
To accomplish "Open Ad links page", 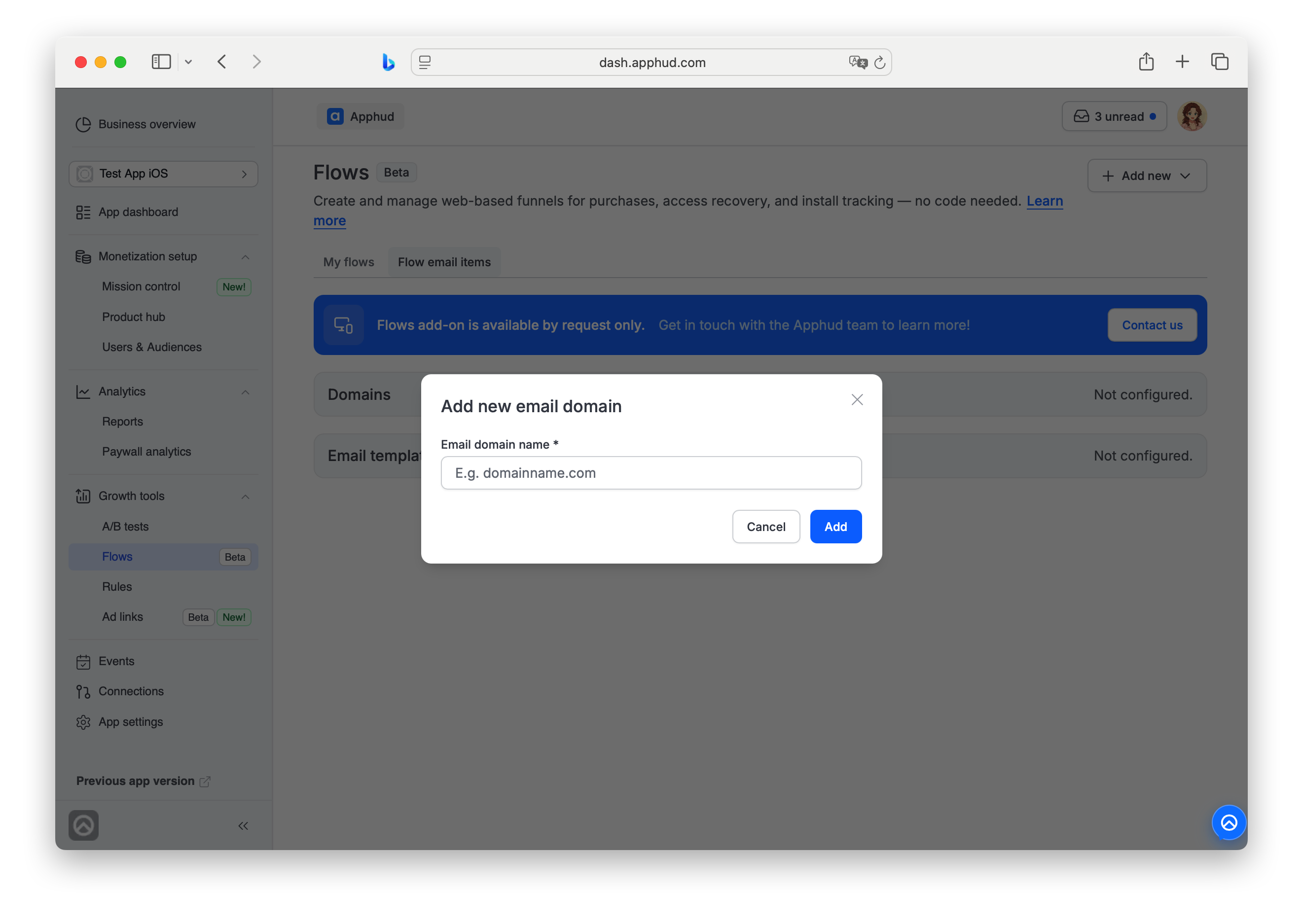I will tap(122, 617).
